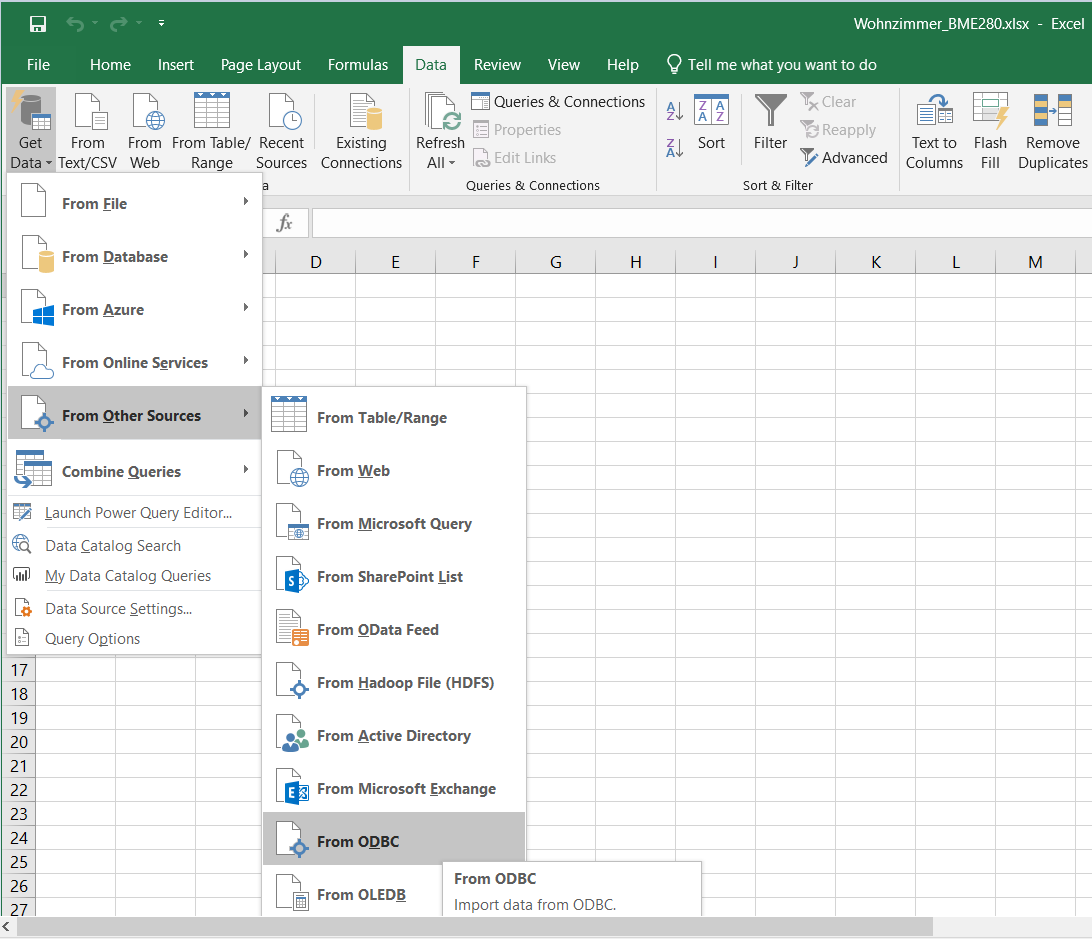Choose From Hadoop File (HDFS)

coord(394,682)
